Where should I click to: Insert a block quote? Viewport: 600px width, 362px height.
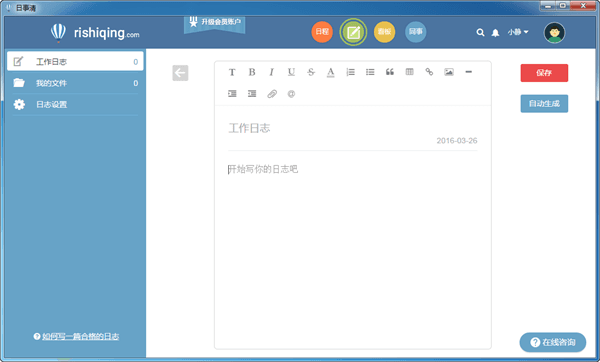tap(390, 72)
